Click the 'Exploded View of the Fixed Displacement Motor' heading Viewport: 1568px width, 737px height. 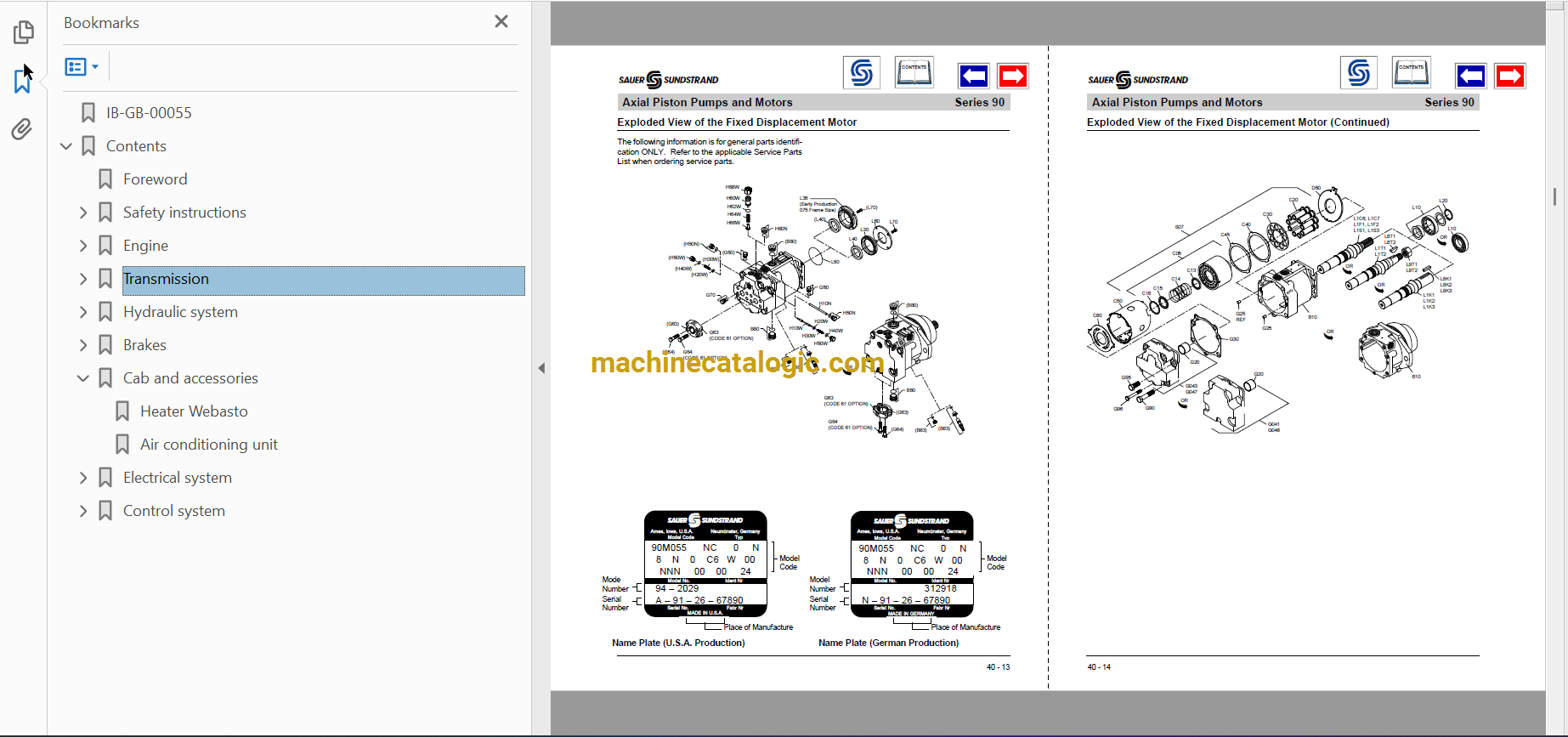(737, 122)
